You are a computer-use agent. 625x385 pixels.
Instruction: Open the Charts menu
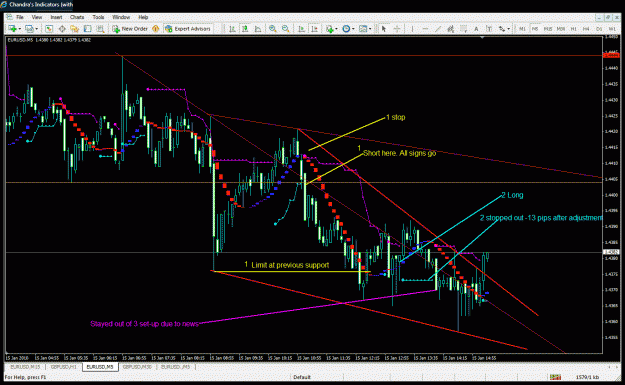[x=77, y=17]
